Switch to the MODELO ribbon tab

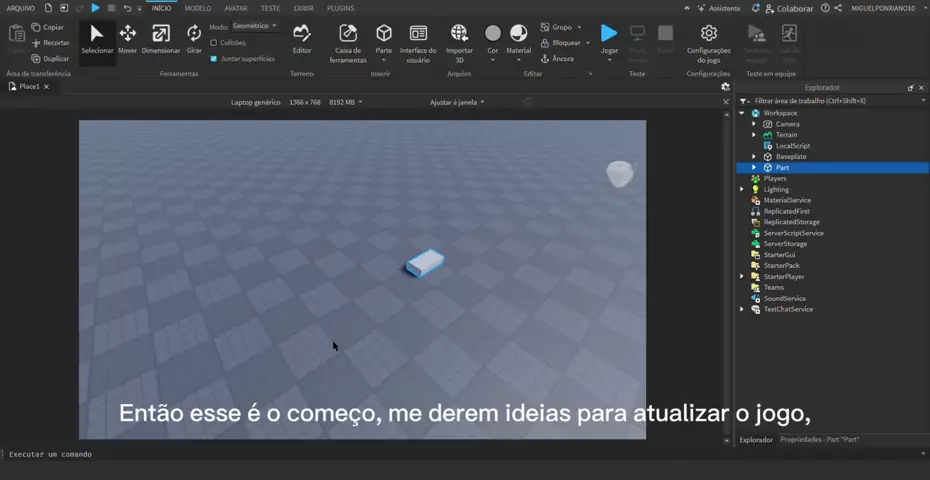point(198,8)
